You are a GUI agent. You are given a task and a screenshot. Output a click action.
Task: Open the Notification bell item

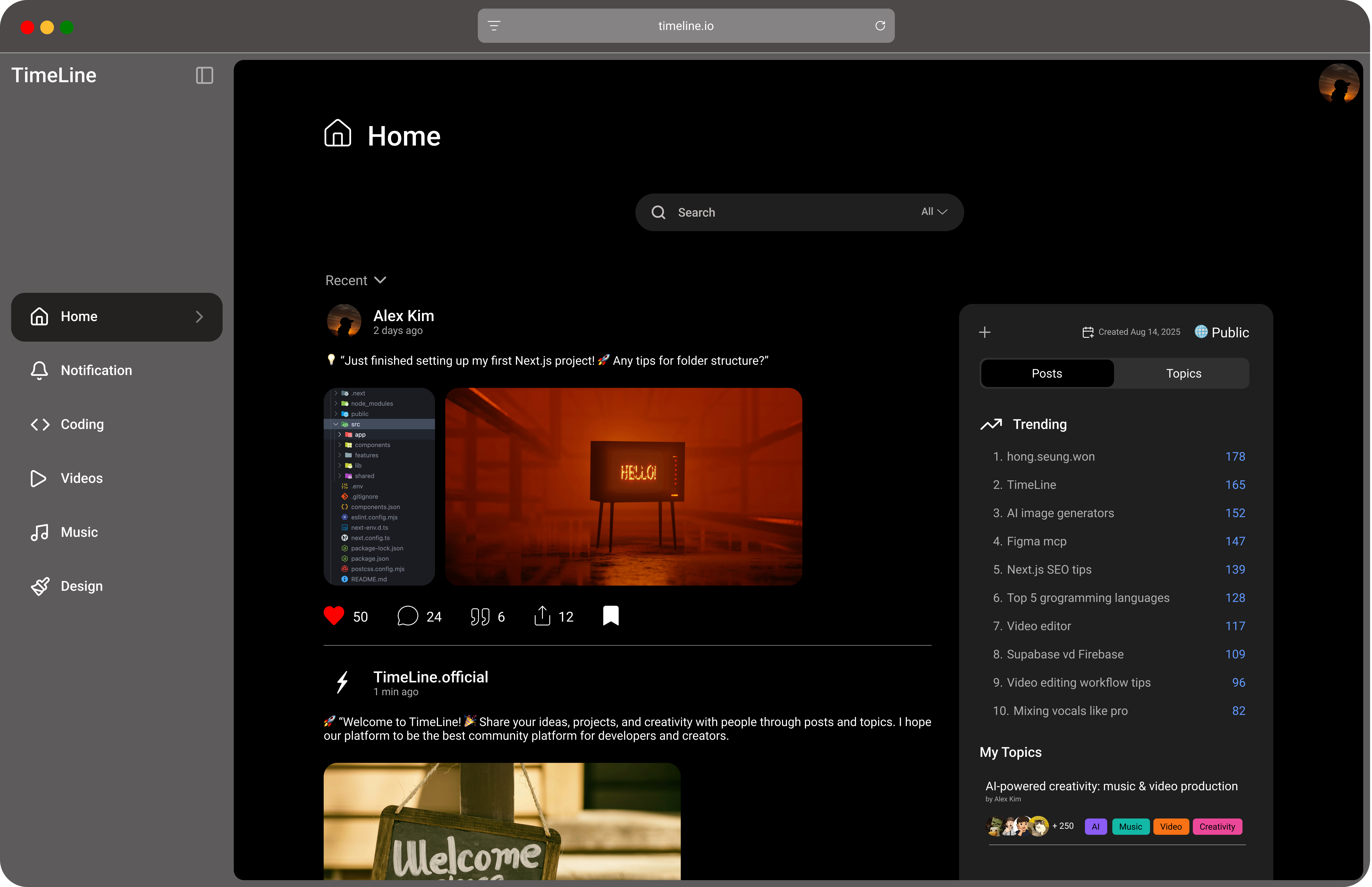96,370
